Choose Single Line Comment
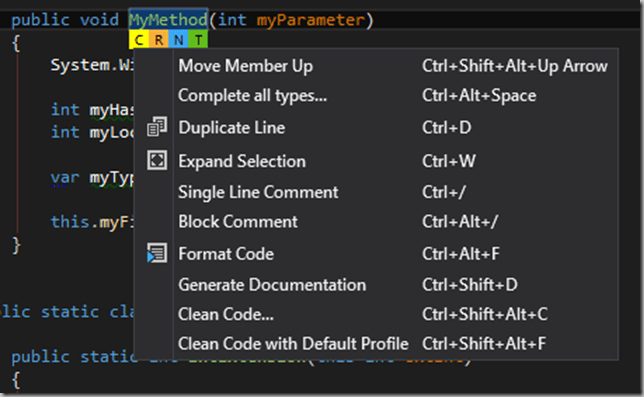 tap(376, 192)
